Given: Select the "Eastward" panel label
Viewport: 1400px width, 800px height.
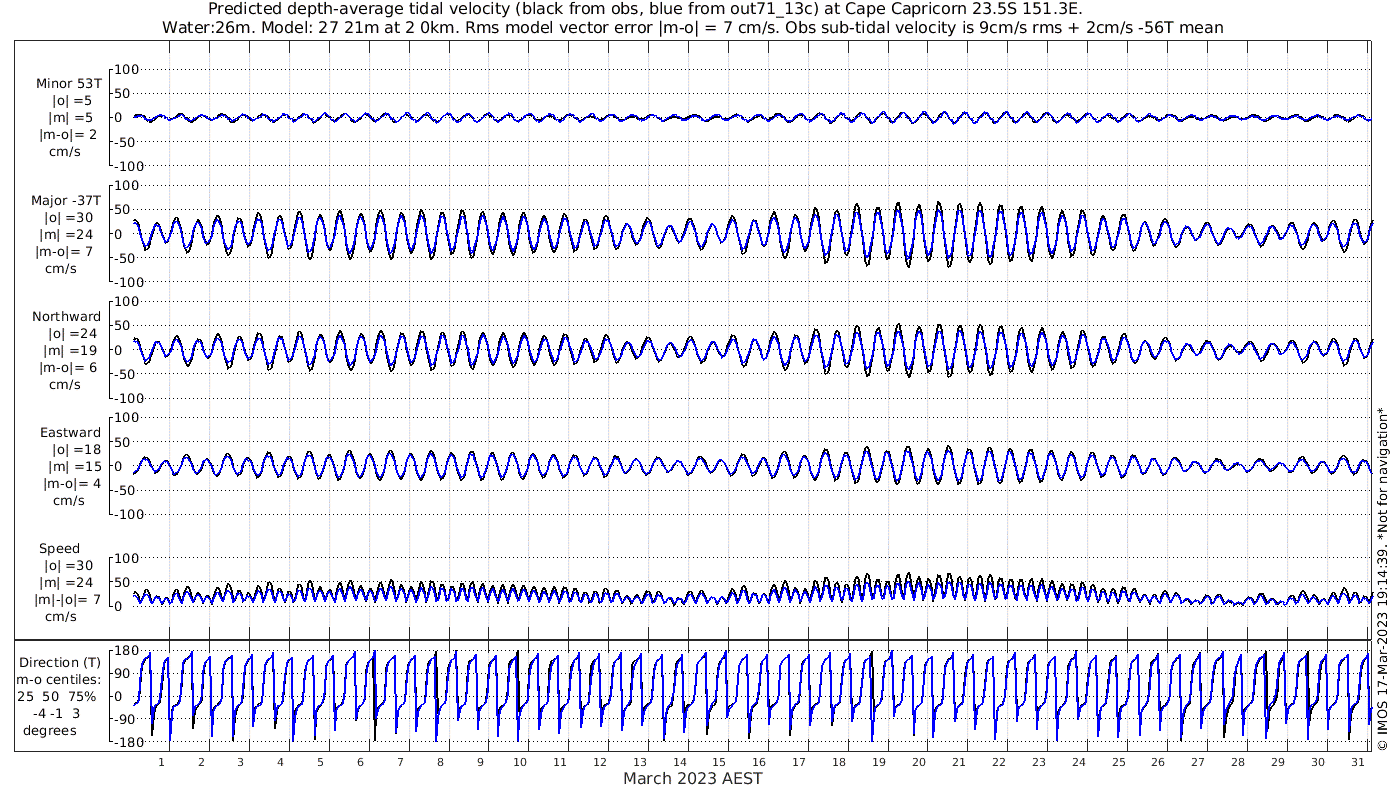Looking at the screenshot, I should point(70,433).
